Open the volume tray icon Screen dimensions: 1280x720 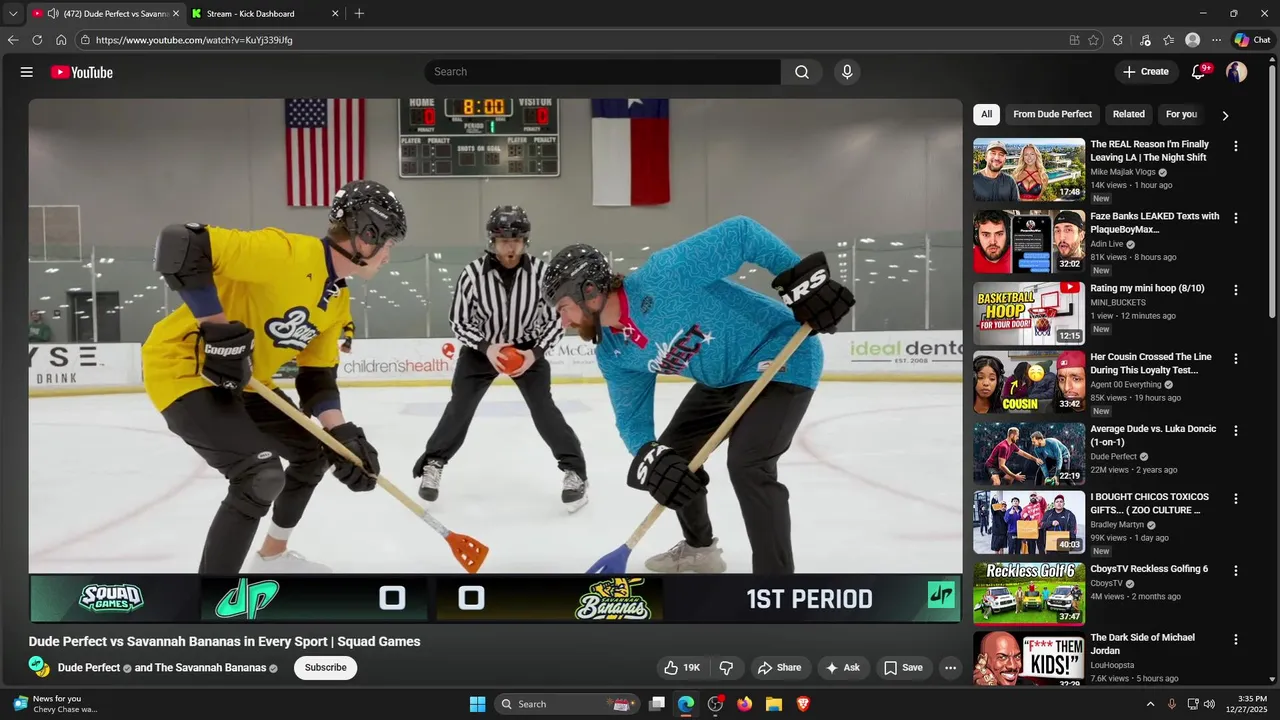[x=1209, y=704]
